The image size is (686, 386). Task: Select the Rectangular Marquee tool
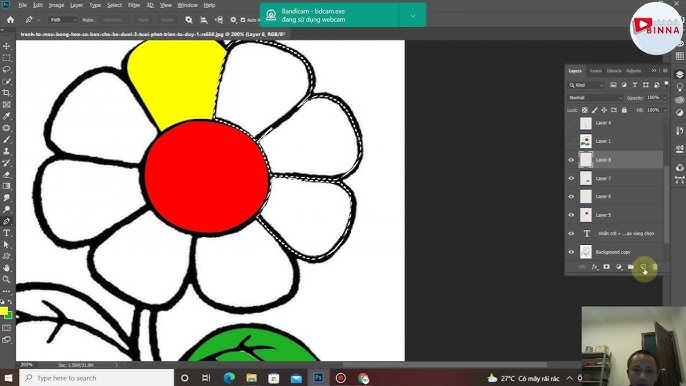point(6,58)
